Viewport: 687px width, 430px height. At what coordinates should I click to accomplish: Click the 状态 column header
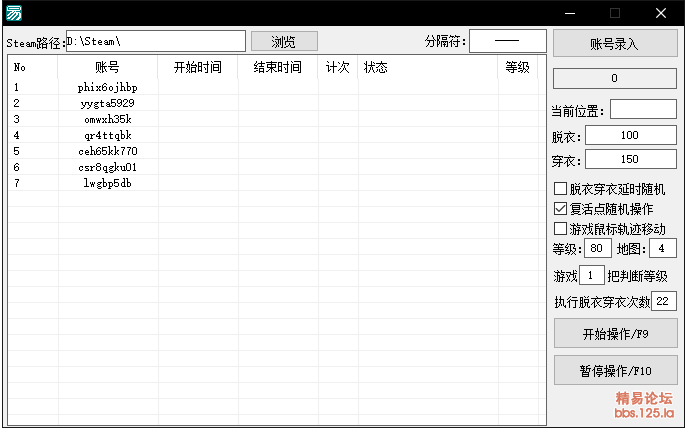tap(428, 67)
